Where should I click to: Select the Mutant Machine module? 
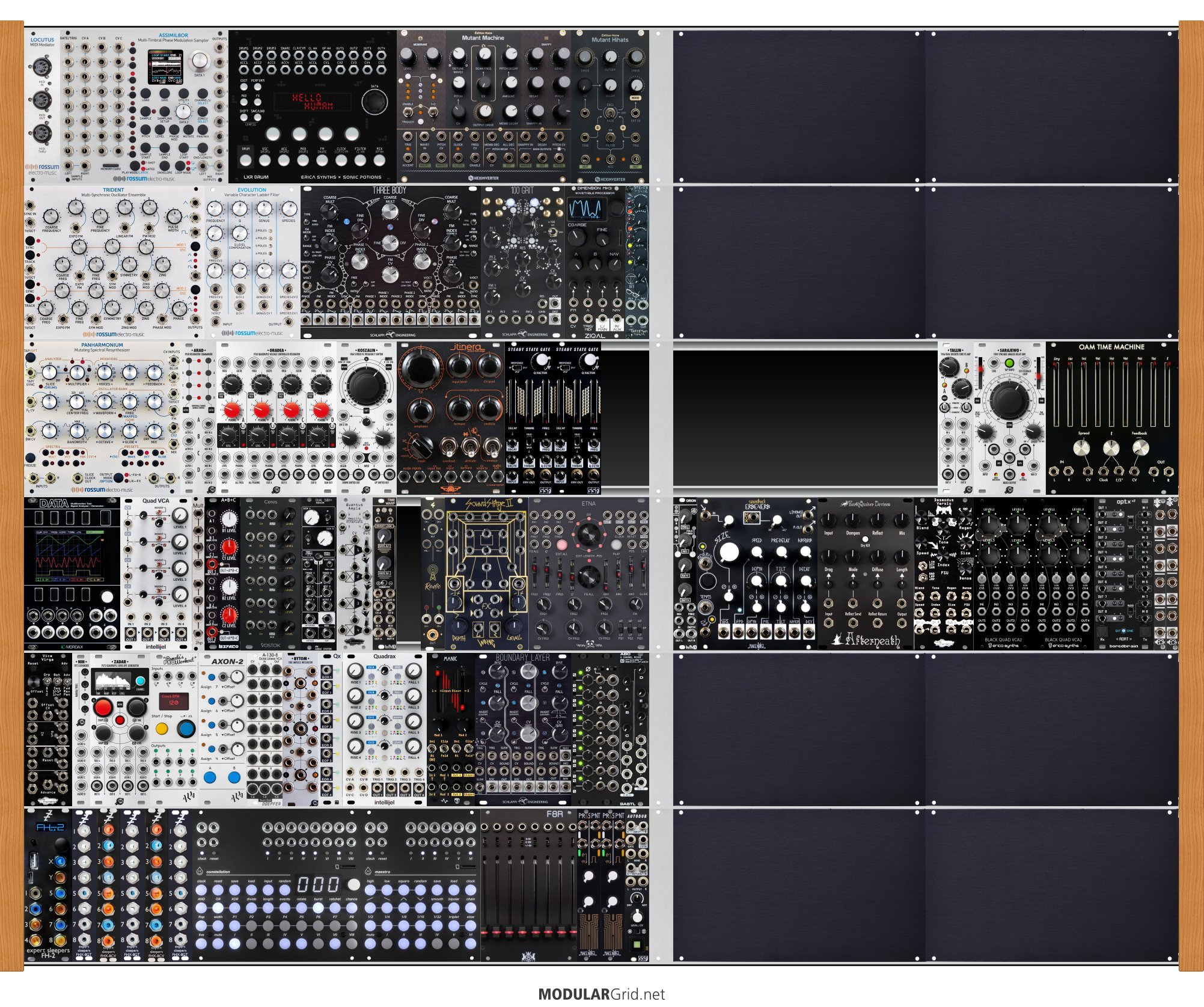[484, 107]
